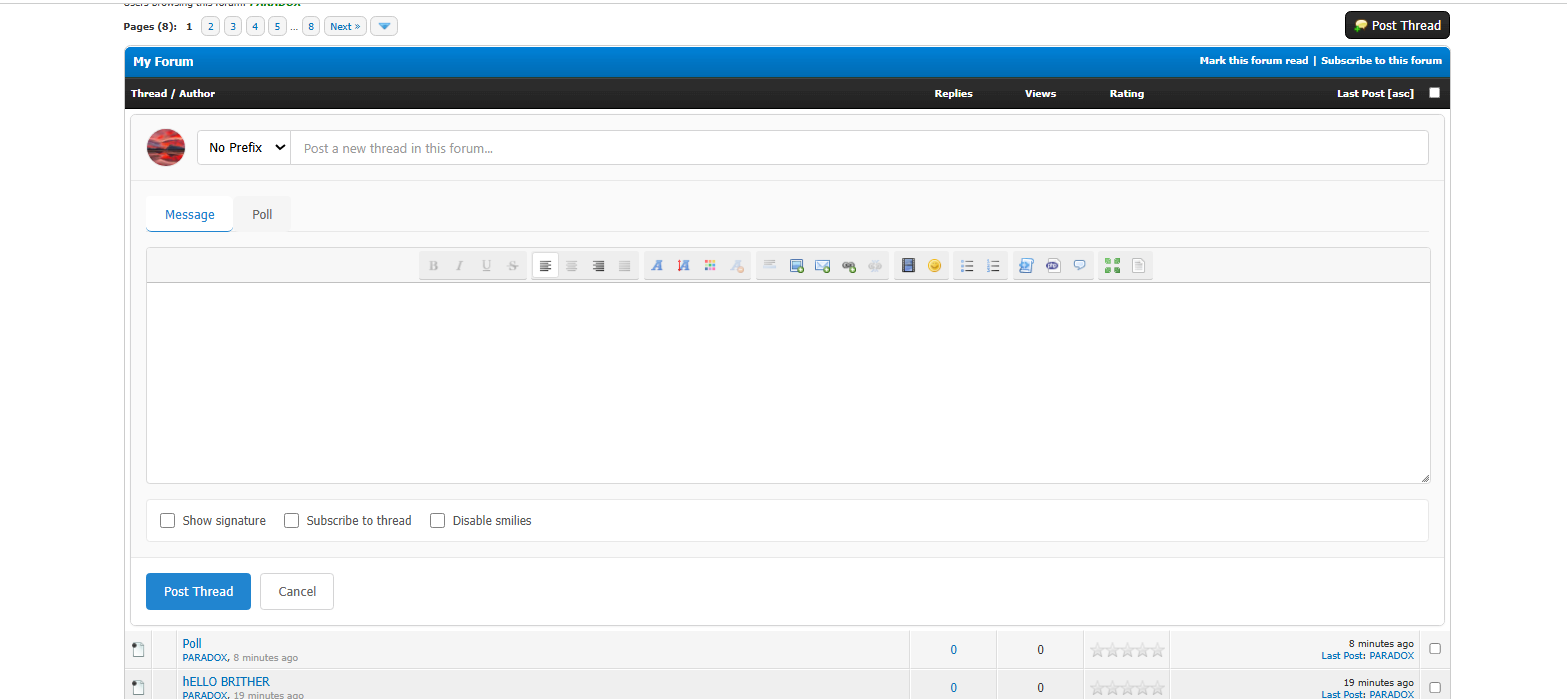Click the blue Post Thread button
This screenshot has height=699, width=1567.
198,592
